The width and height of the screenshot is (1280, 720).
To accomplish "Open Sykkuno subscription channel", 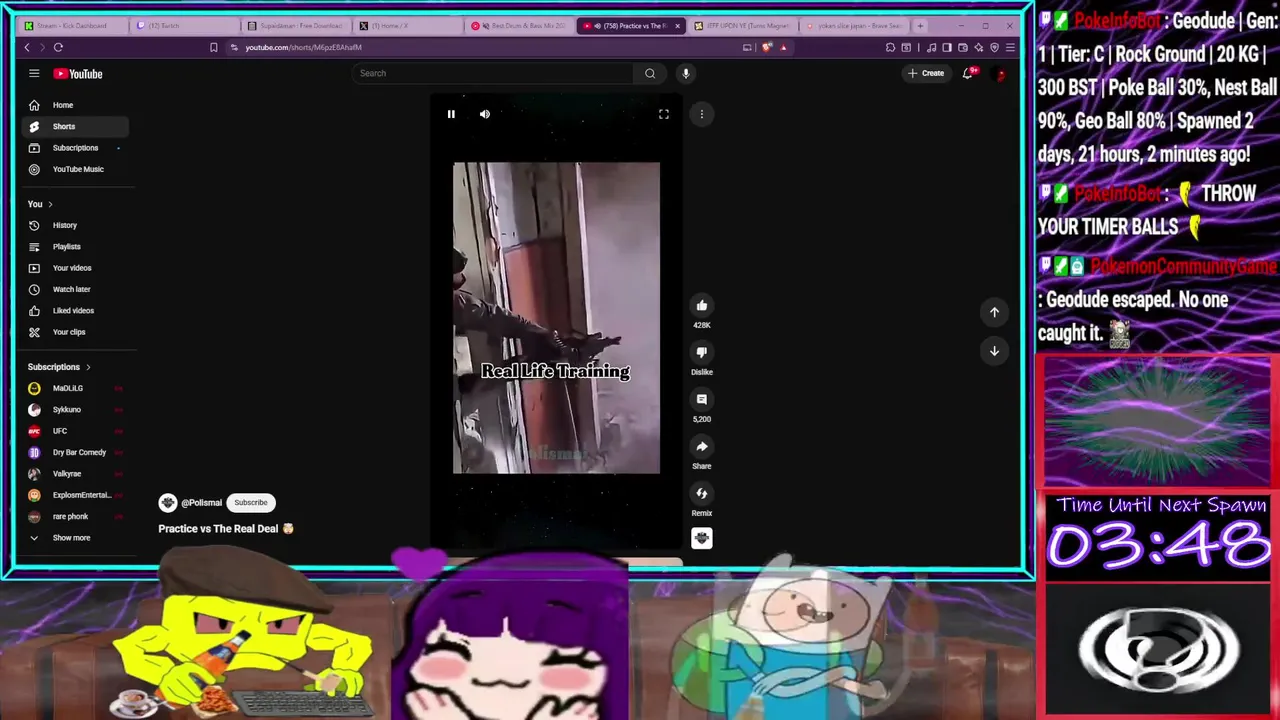I will pos(75,410).
